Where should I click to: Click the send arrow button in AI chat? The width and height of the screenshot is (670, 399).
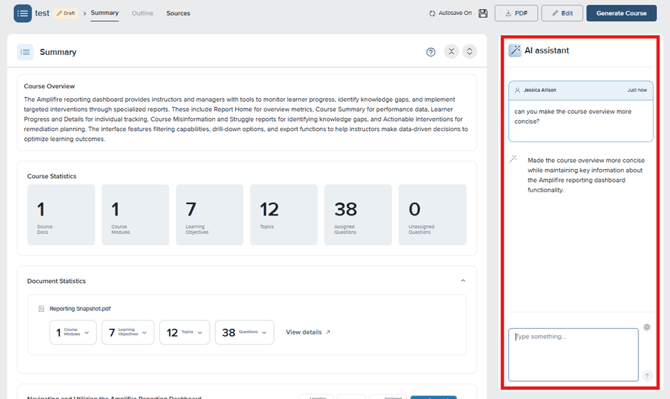647,376
